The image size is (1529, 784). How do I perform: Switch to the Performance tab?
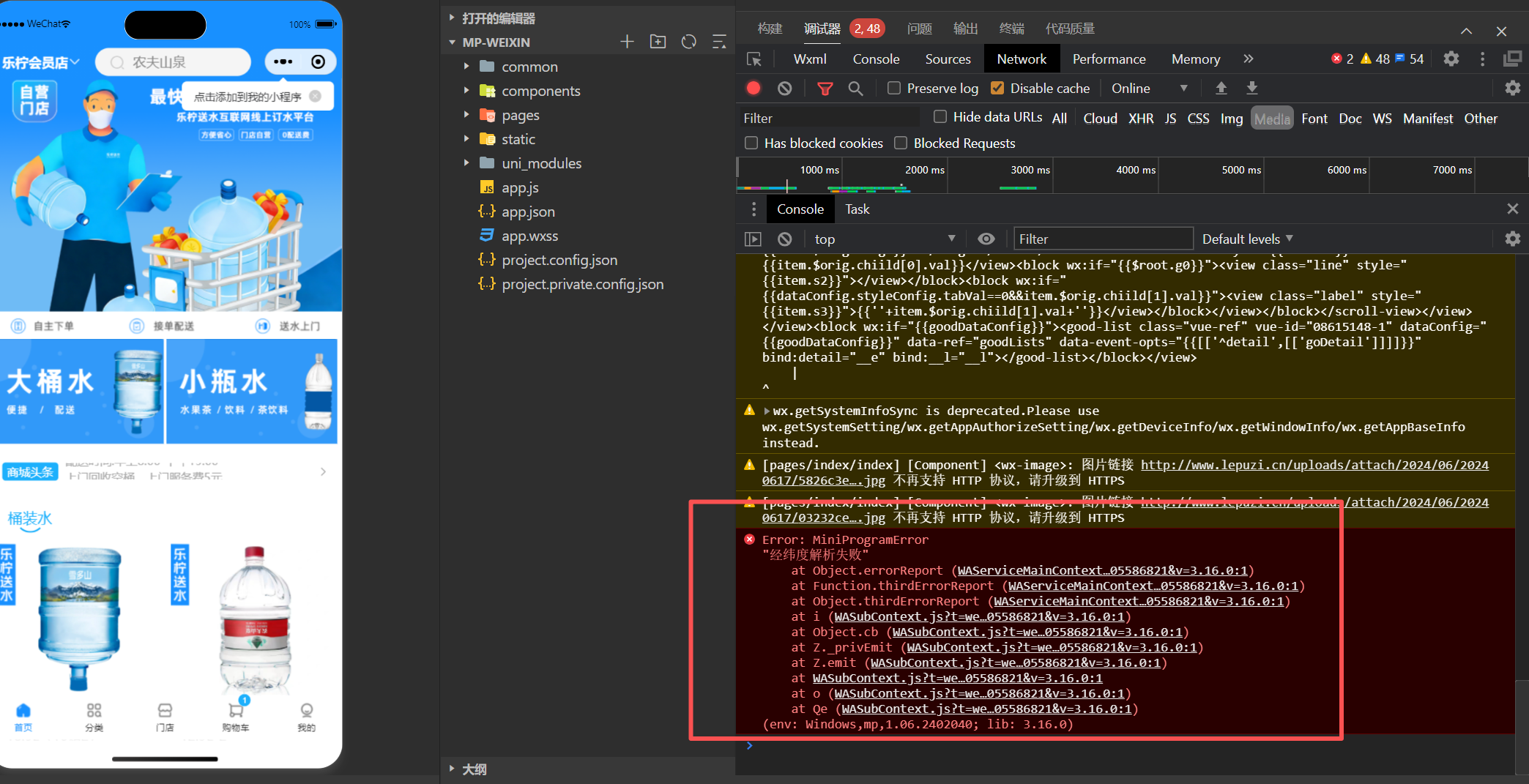(1109, 59)
